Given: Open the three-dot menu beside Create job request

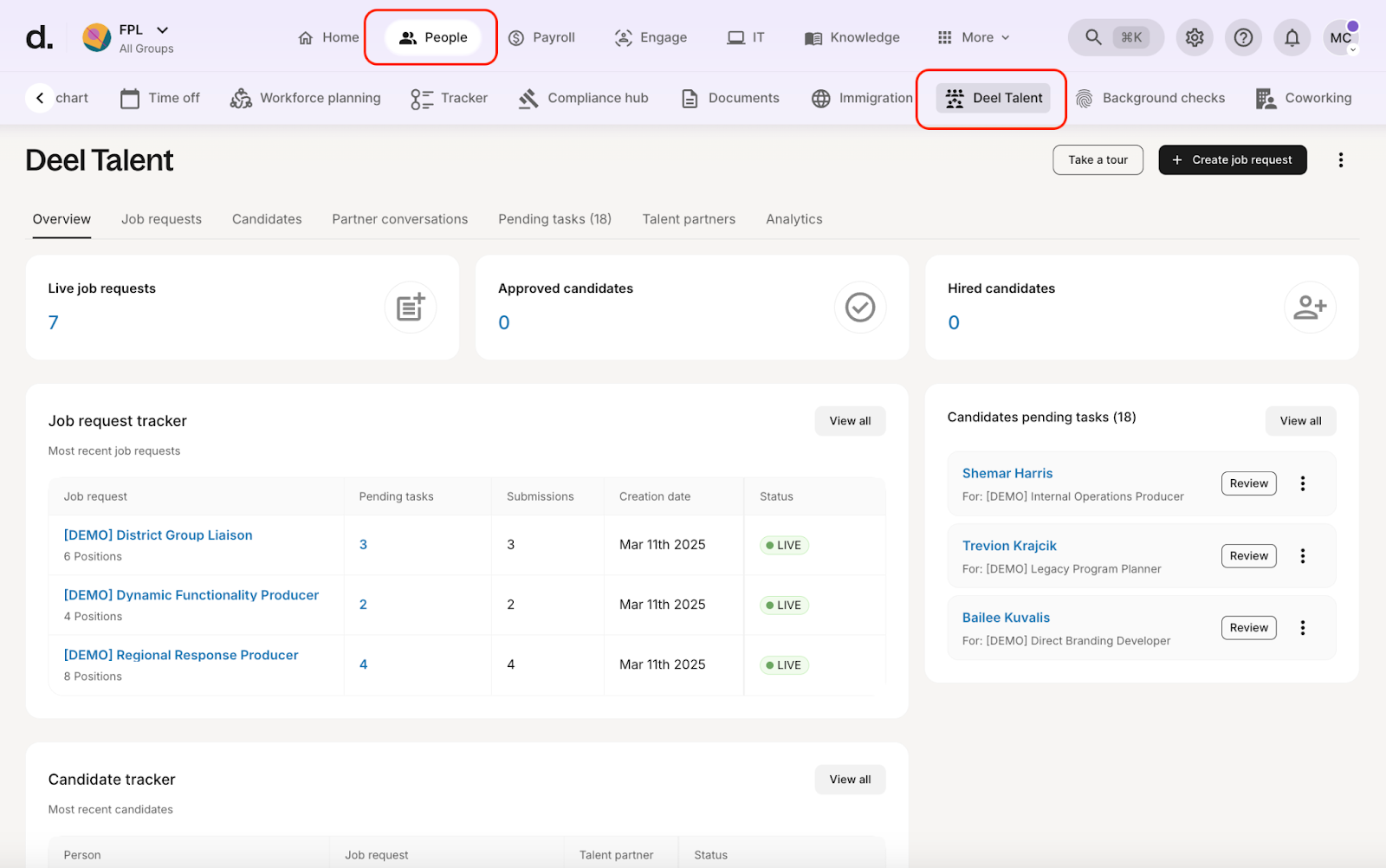Looking at the screenshot, I should tap(1340, 160).
